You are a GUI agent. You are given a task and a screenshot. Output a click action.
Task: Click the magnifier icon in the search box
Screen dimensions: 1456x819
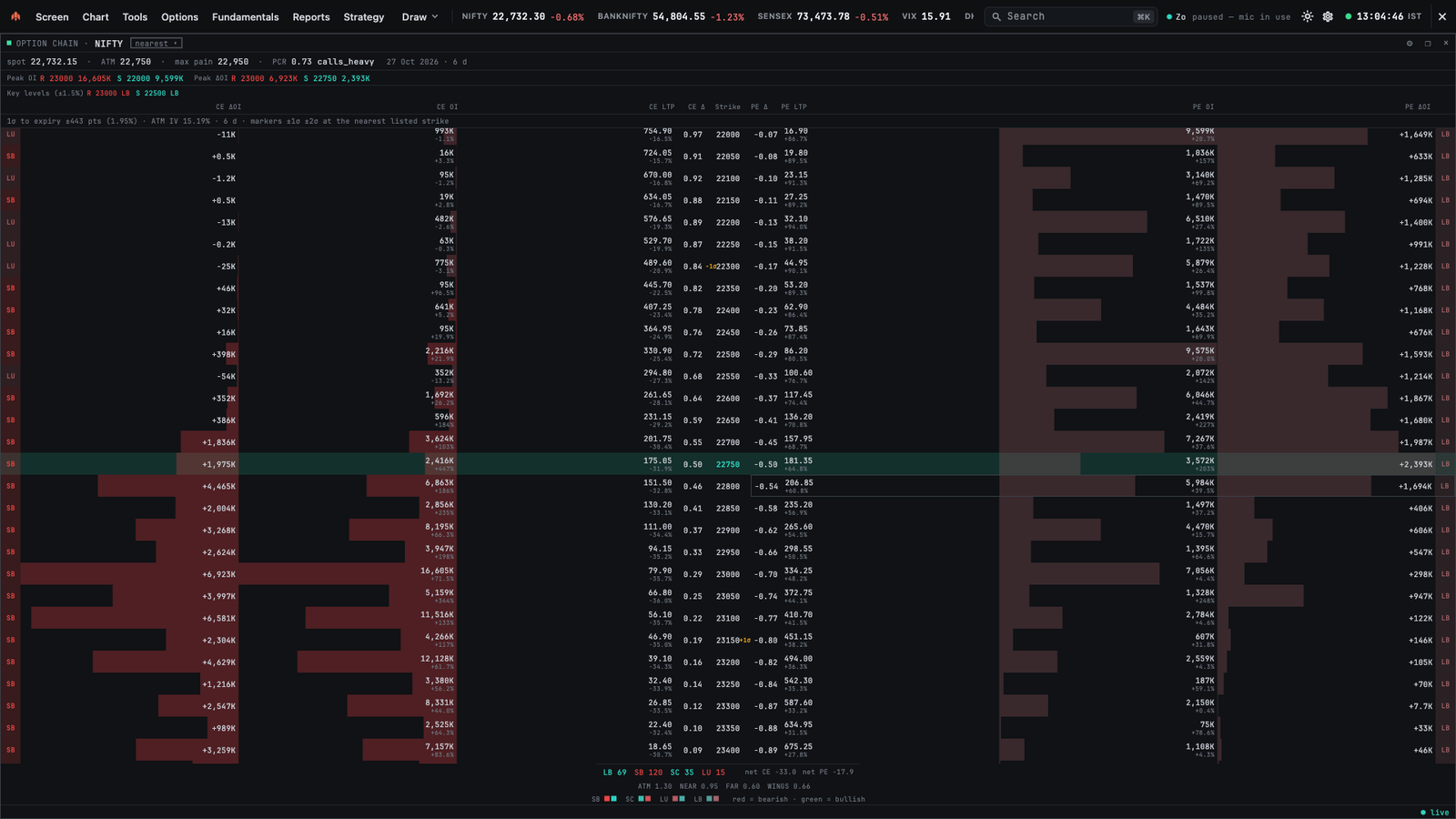pos(996,16)
